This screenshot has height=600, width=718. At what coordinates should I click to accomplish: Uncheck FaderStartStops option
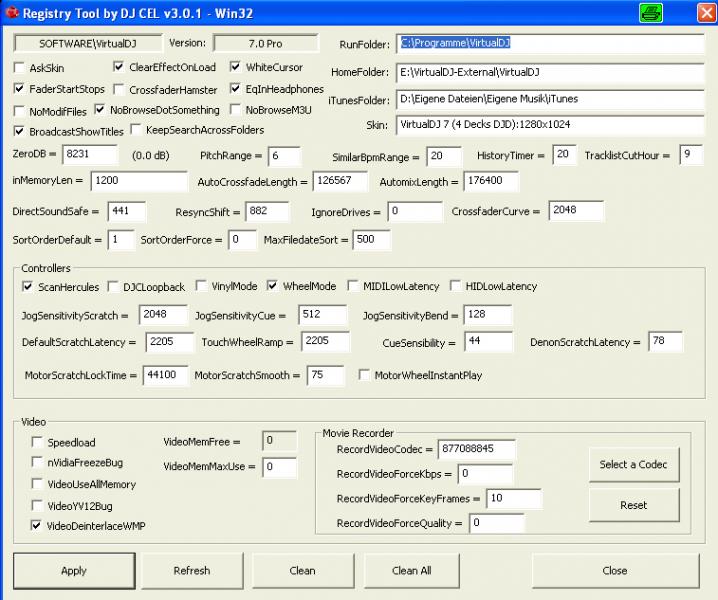pos(19,88)
